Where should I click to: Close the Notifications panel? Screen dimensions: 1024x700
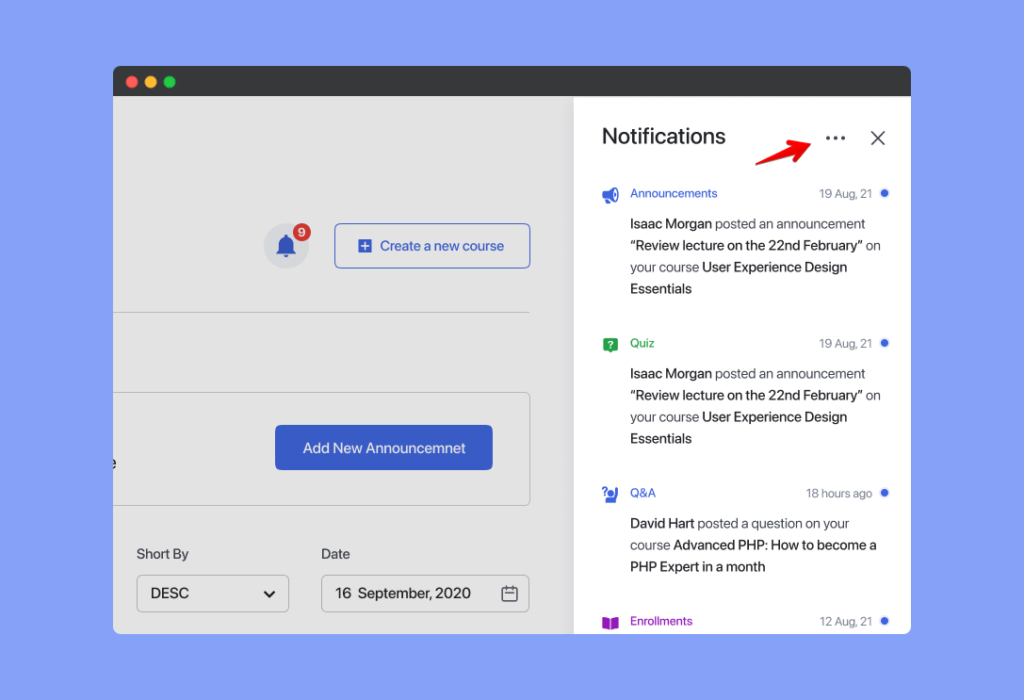877,137
